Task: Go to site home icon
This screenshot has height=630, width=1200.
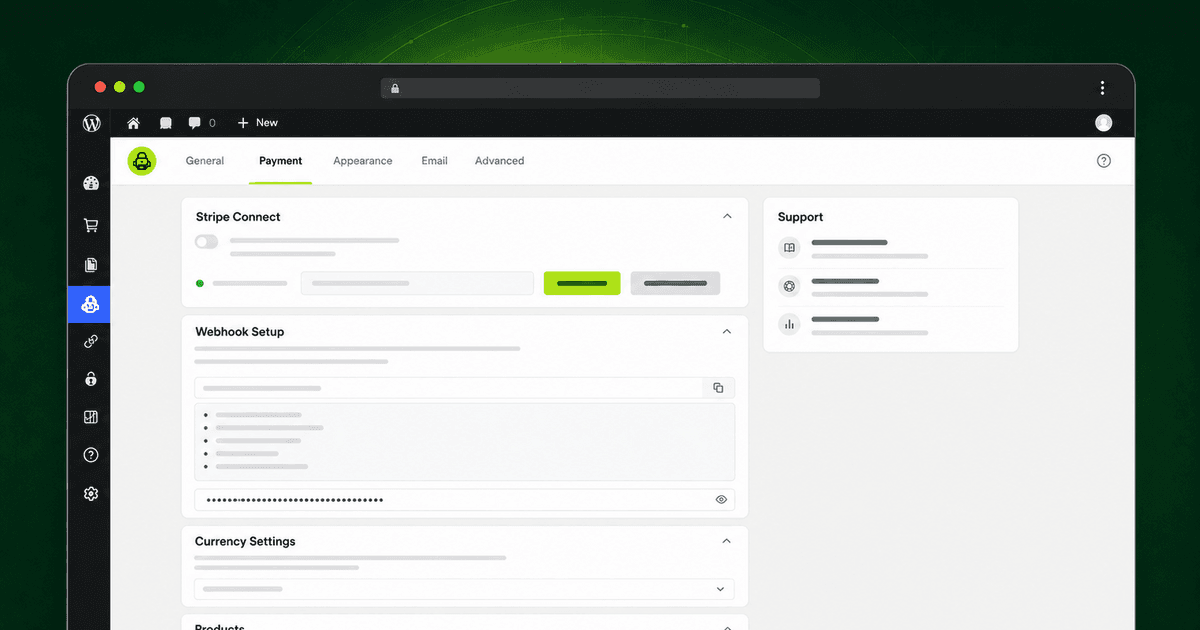Action: click(133, 123)
